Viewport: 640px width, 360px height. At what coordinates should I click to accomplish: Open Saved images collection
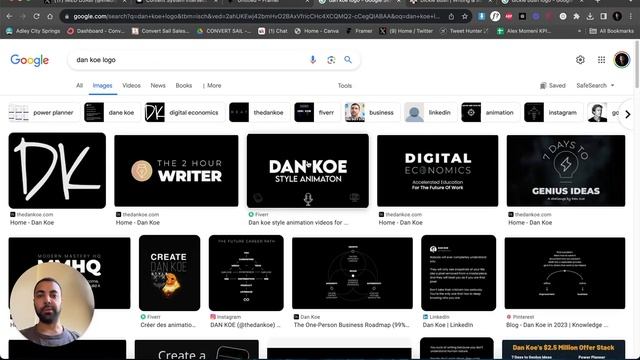[553, 85]
